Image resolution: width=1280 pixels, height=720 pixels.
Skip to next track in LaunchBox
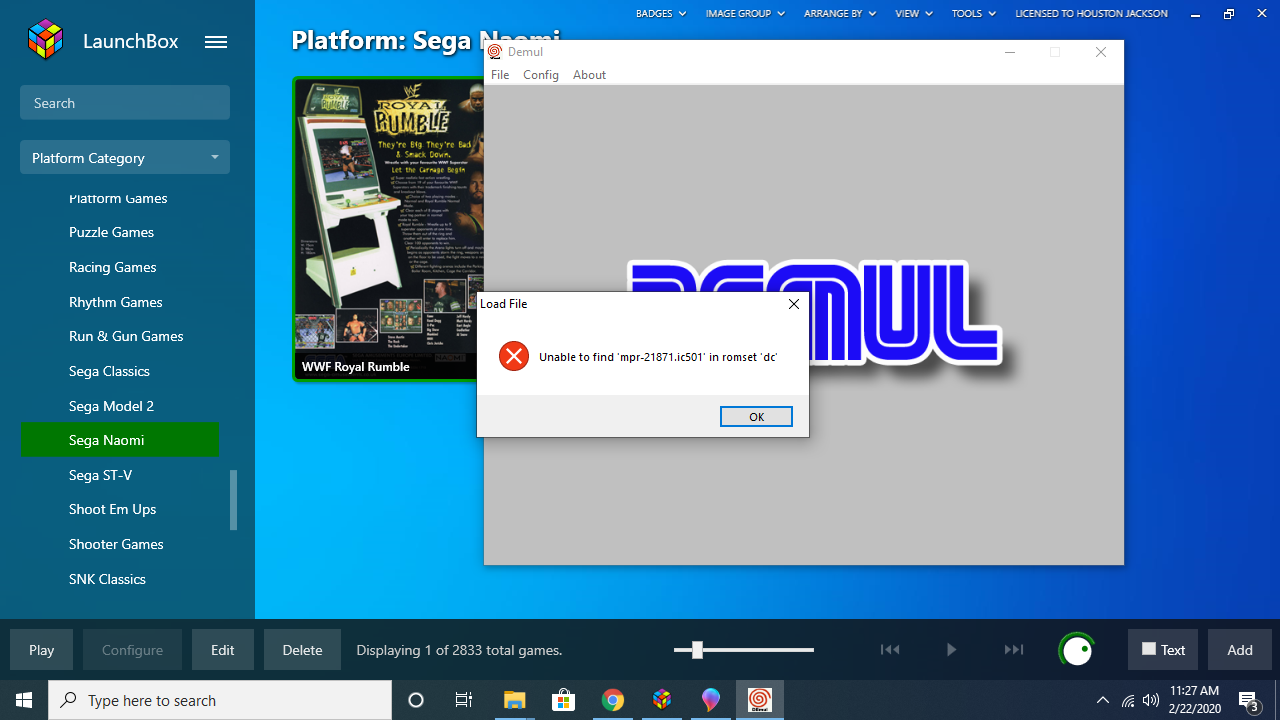(1014, 650)
